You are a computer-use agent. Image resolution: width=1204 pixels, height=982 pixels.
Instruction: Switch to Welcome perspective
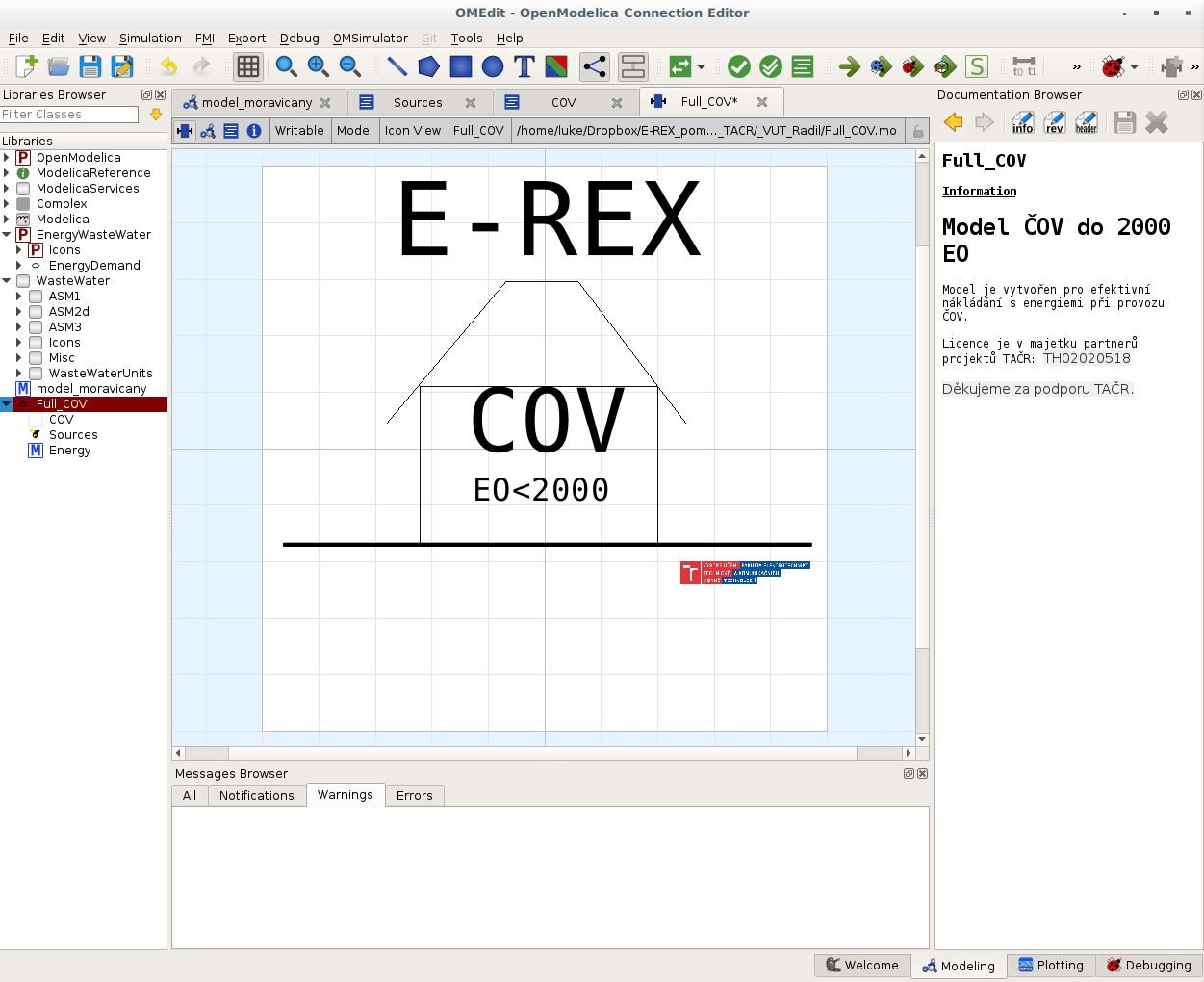(x=862, y=965)
